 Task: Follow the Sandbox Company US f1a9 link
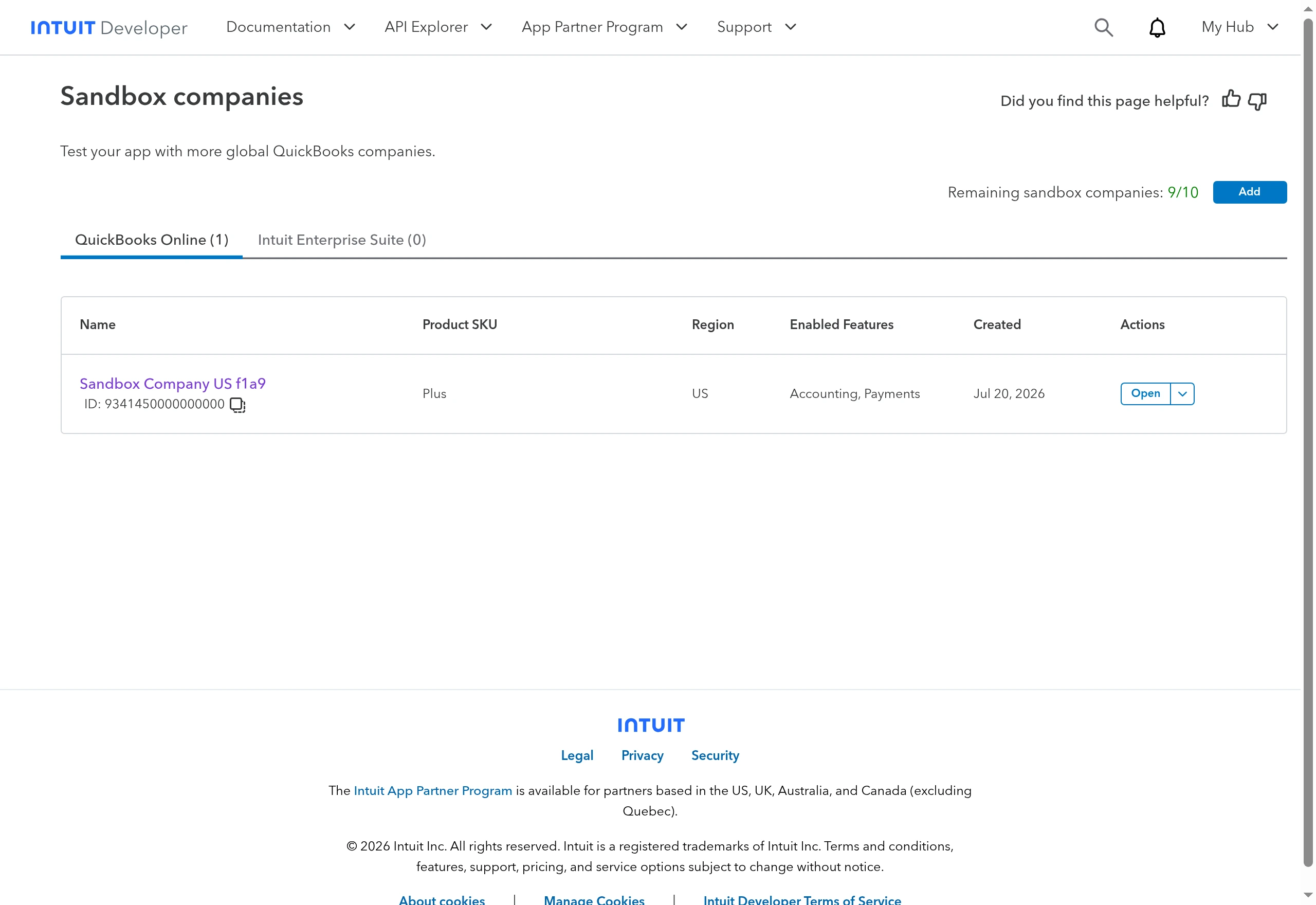tap(172, 384)
